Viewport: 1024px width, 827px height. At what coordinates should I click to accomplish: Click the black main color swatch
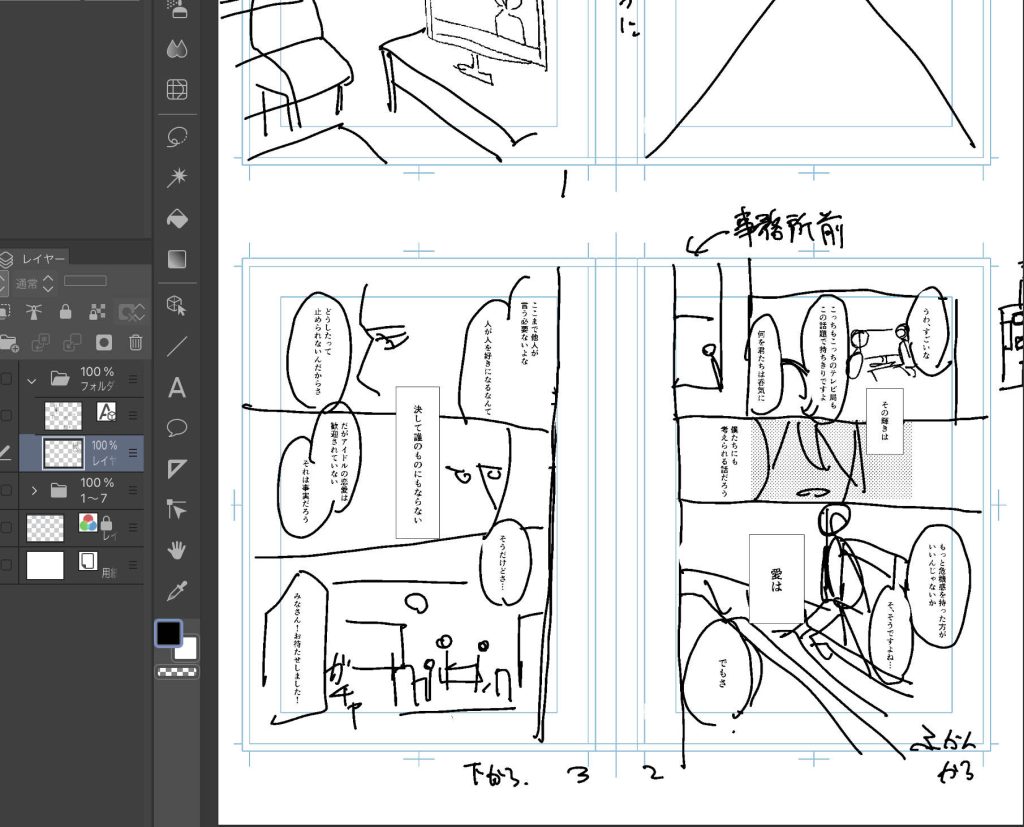tap(168, 634)
